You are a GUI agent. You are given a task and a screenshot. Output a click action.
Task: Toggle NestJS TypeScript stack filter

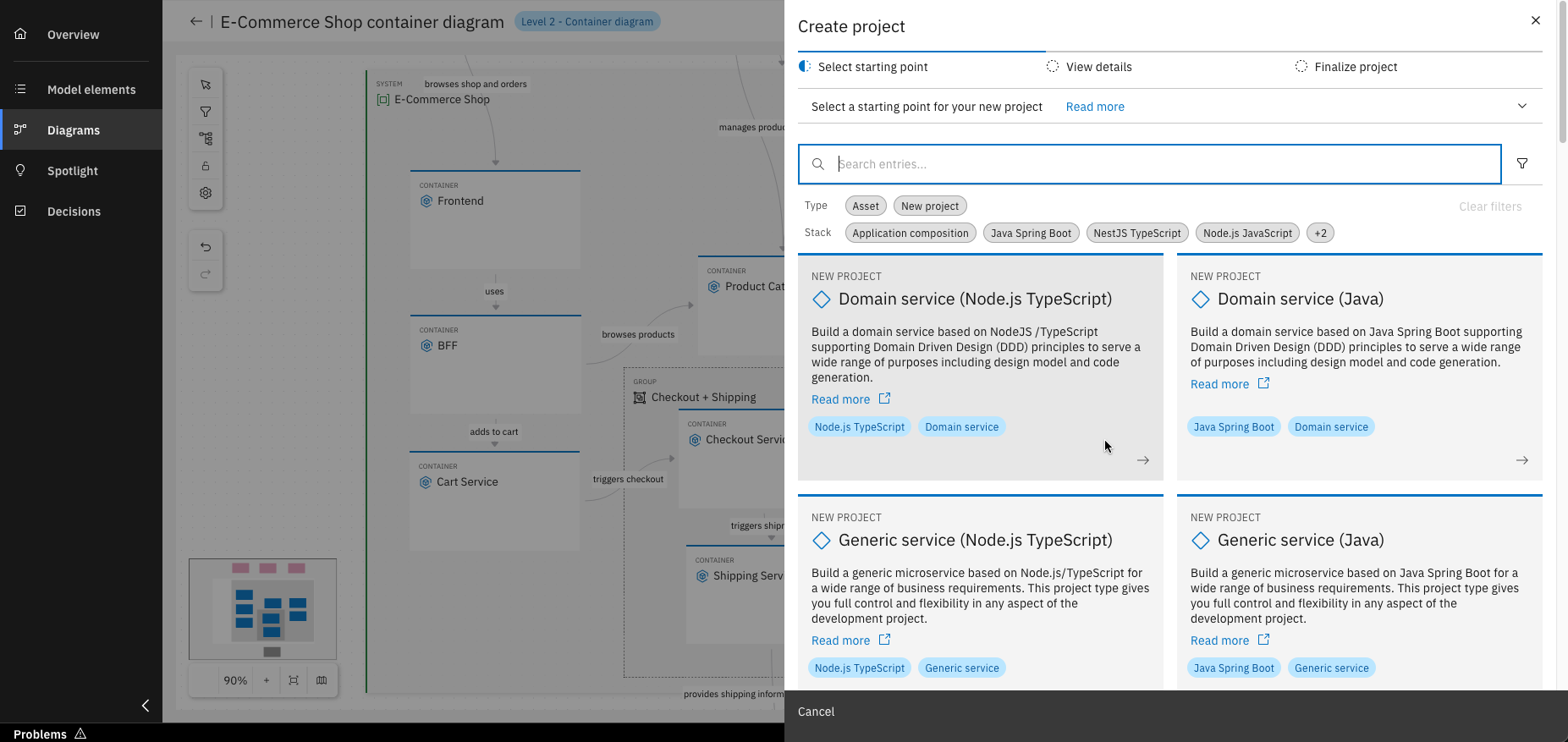point(1137,233)
